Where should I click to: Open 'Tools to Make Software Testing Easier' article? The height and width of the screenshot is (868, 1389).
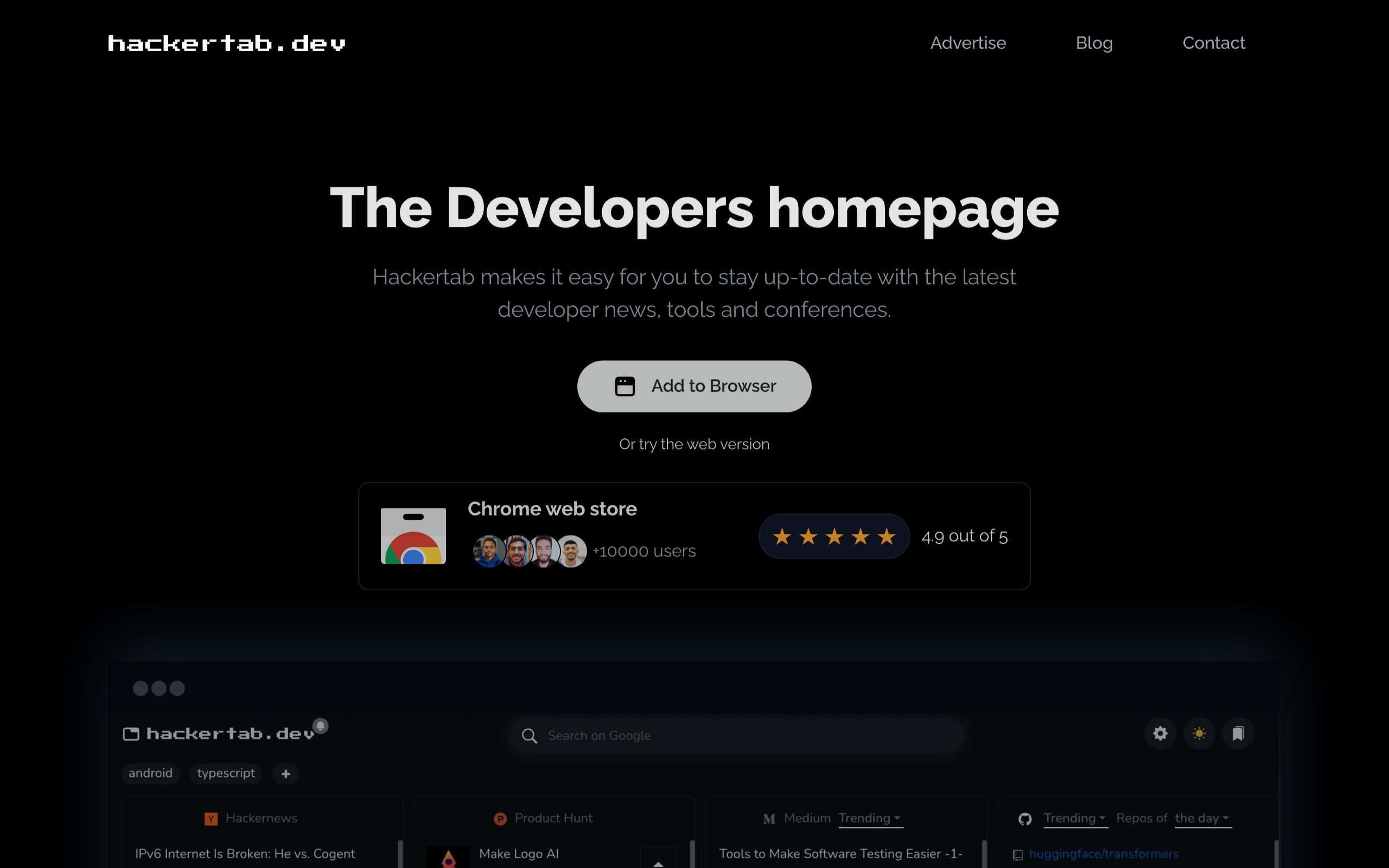tap(841, 854)
